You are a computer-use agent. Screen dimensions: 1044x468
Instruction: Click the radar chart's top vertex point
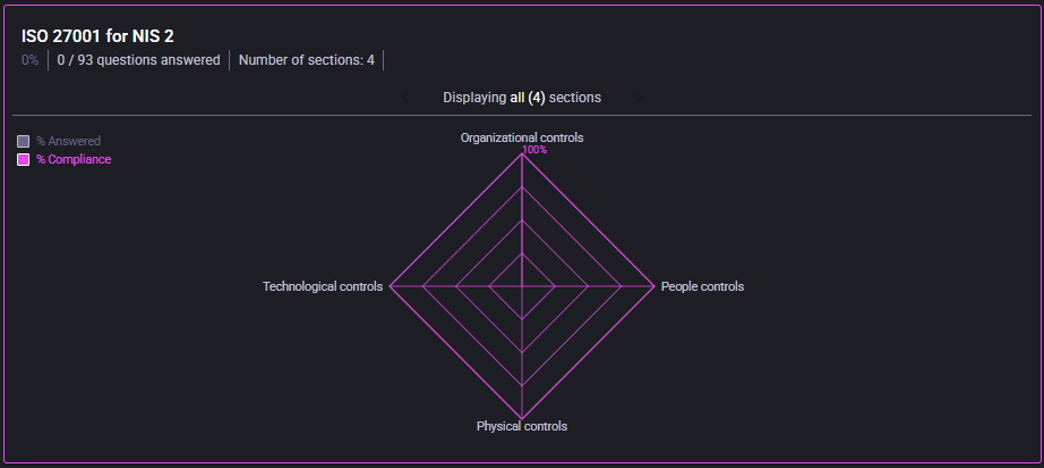(x=522, y=154)
